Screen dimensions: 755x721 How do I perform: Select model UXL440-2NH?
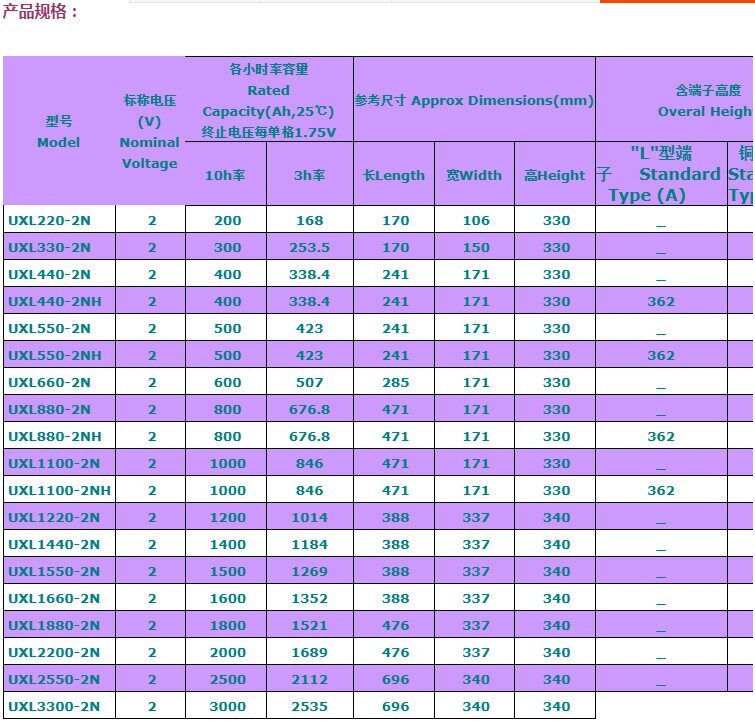(x=55, y=302)
